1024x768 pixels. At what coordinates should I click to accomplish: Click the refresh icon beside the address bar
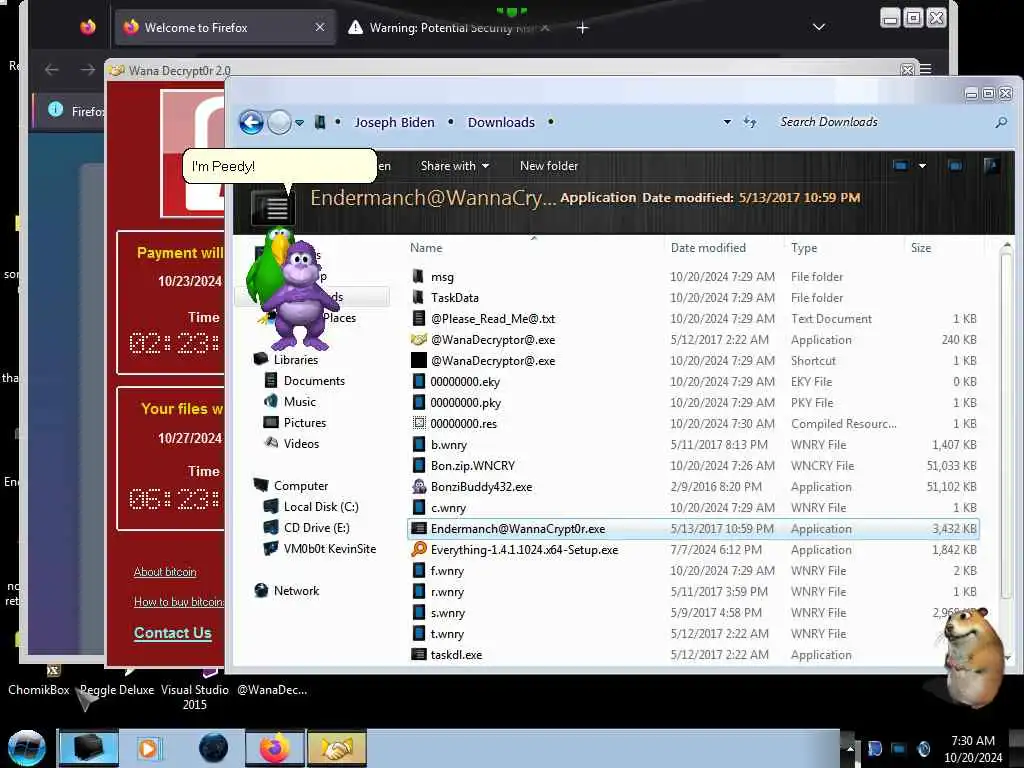pyautogui.click(x=750, y=122)
